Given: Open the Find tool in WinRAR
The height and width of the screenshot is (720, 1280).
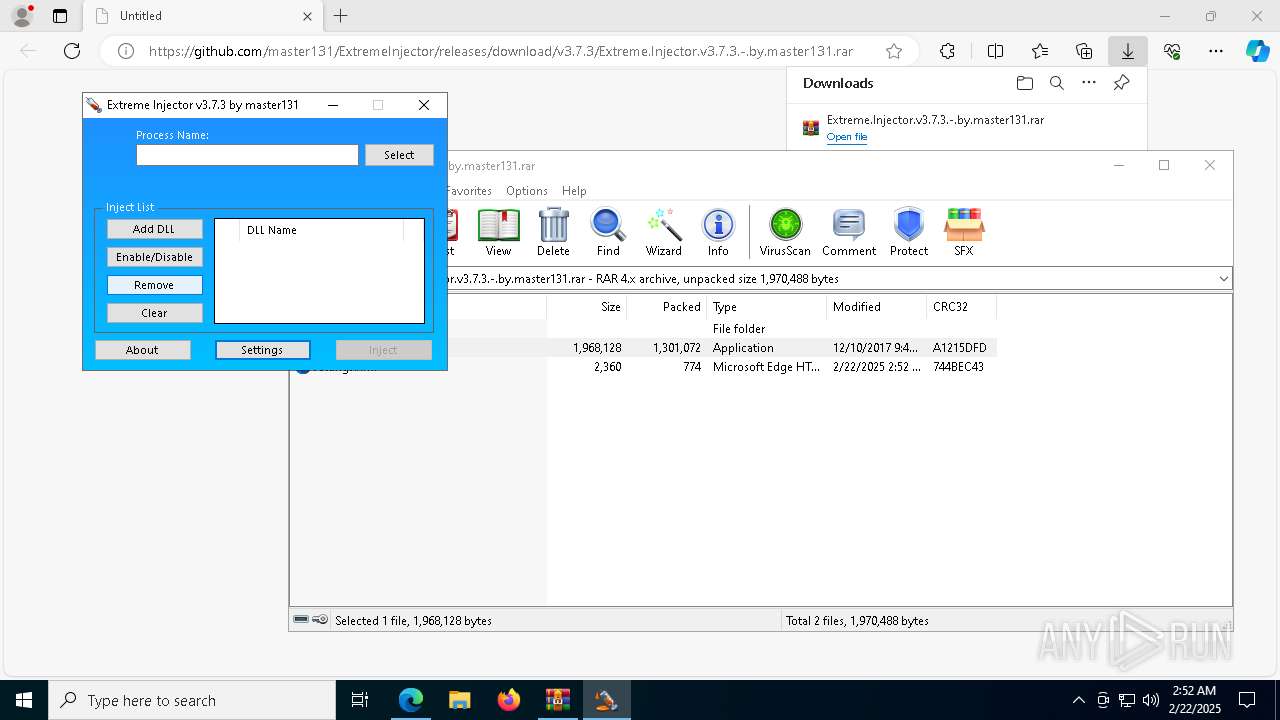Looking at the screenshot, I should [608, 233].
